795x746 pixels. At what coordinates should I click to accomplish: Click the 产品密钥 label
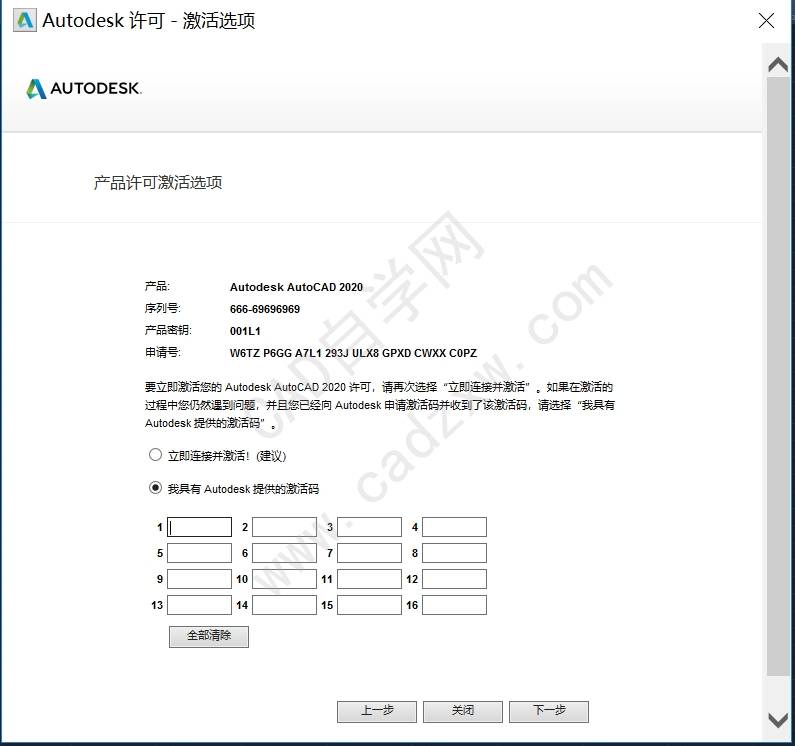click(168, 330)
